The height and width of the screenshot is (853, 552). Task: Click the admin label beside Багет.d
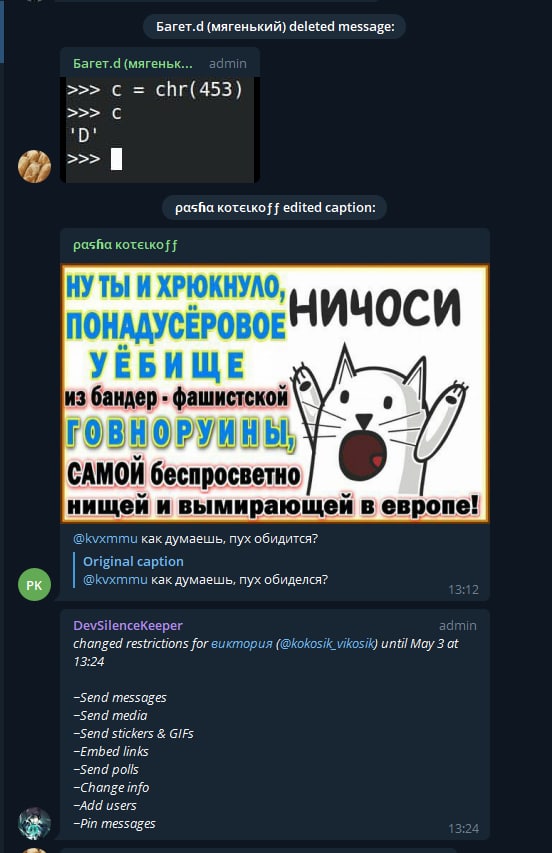point(227,64)
